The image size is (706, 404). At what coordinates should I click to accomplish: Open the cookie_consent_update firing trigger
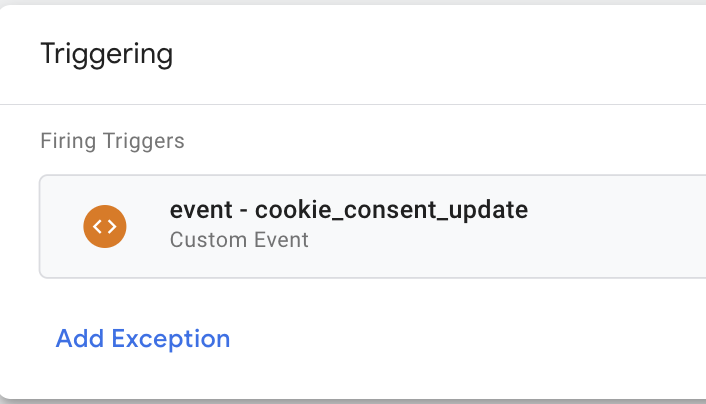click(x=372, y=227)
